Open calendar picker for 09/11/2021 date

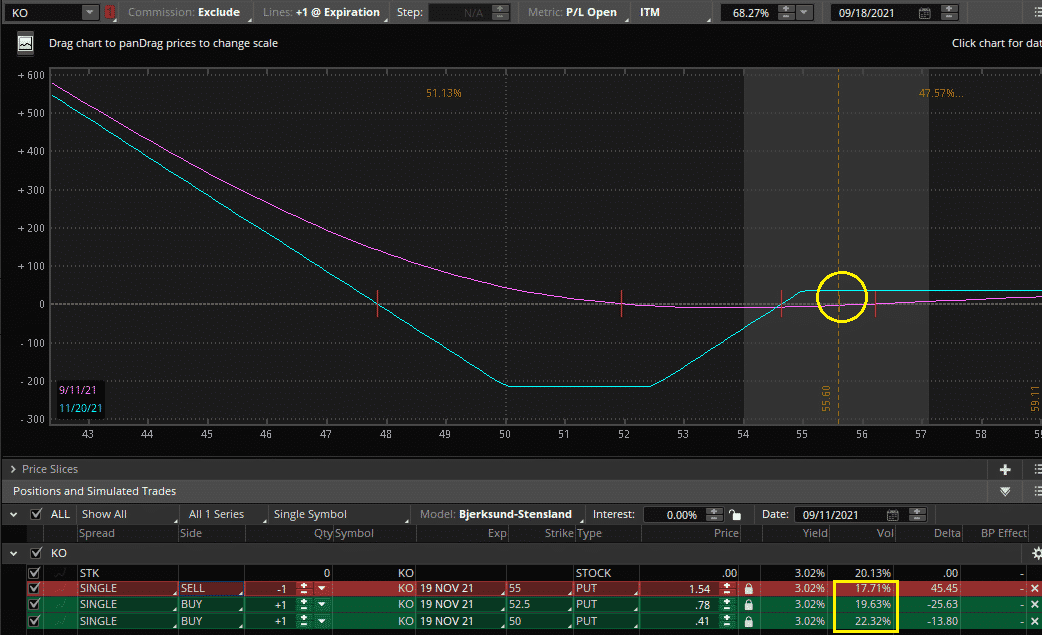tap(892, 515)
